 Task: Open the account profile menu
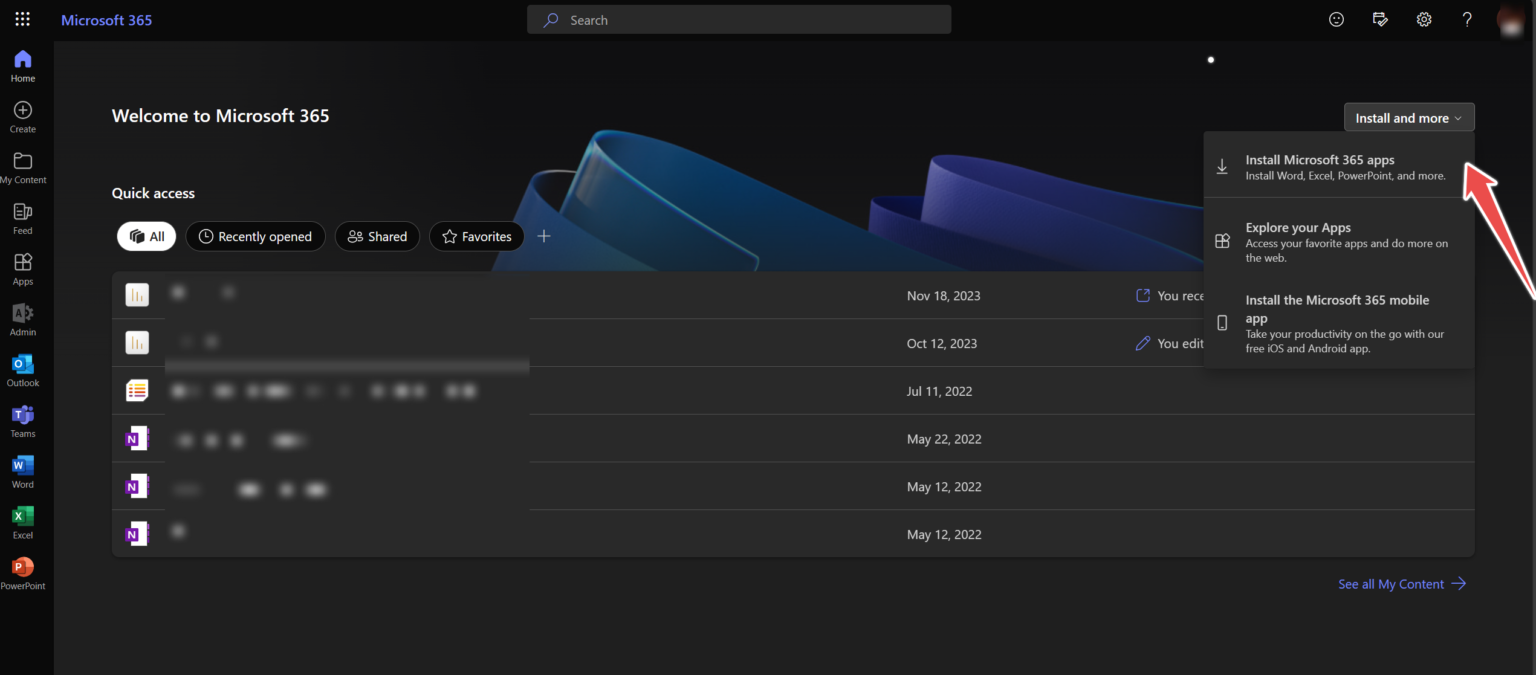pyautogui.click(x=1510, y=19)
